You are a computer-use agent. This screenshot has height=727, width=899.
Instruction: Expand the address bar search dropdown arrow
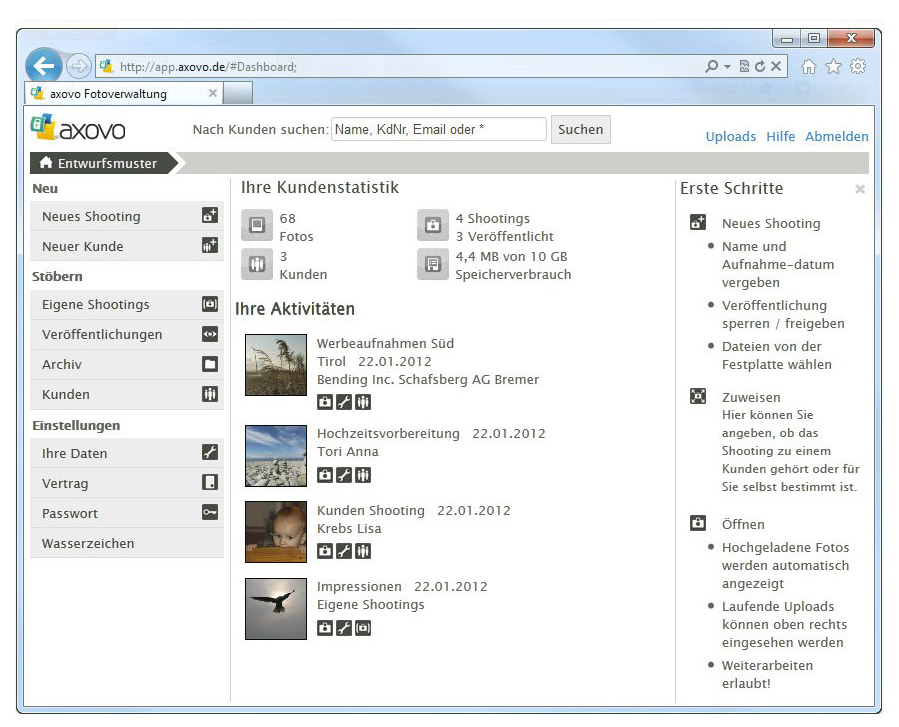coord(727,67)
